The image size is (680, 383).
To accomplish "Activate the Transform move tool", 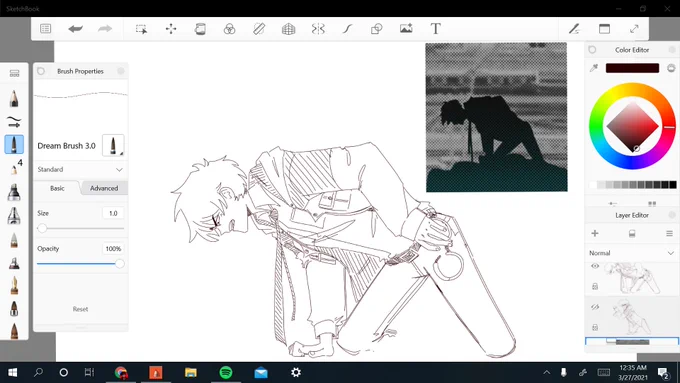I will [171, 29].
